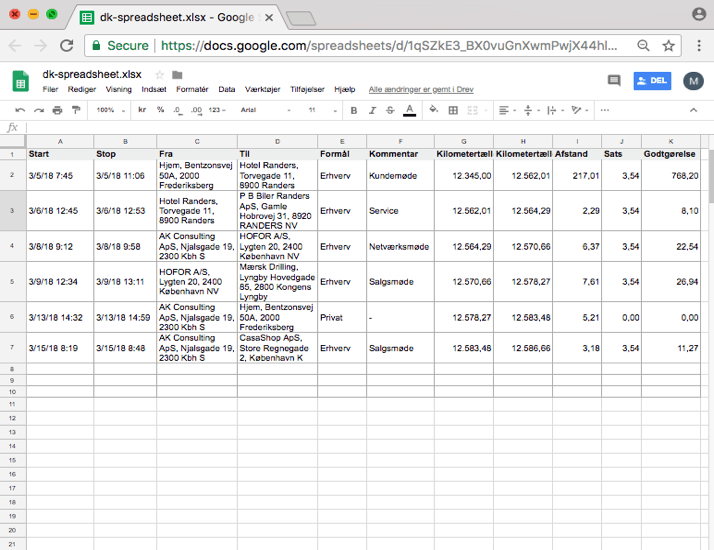Select the Privat cell
The width and height of the screenshot is (714, 550).
click(342, 317)
